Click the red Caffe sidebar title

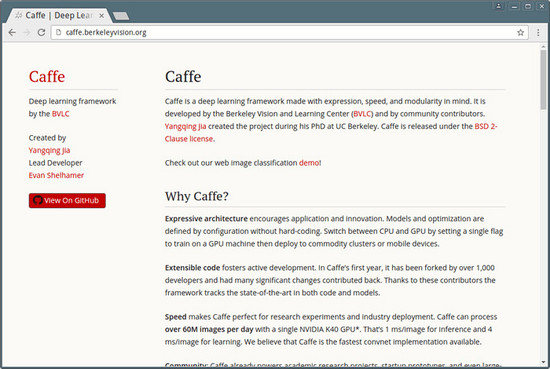[x=47, y=76]
